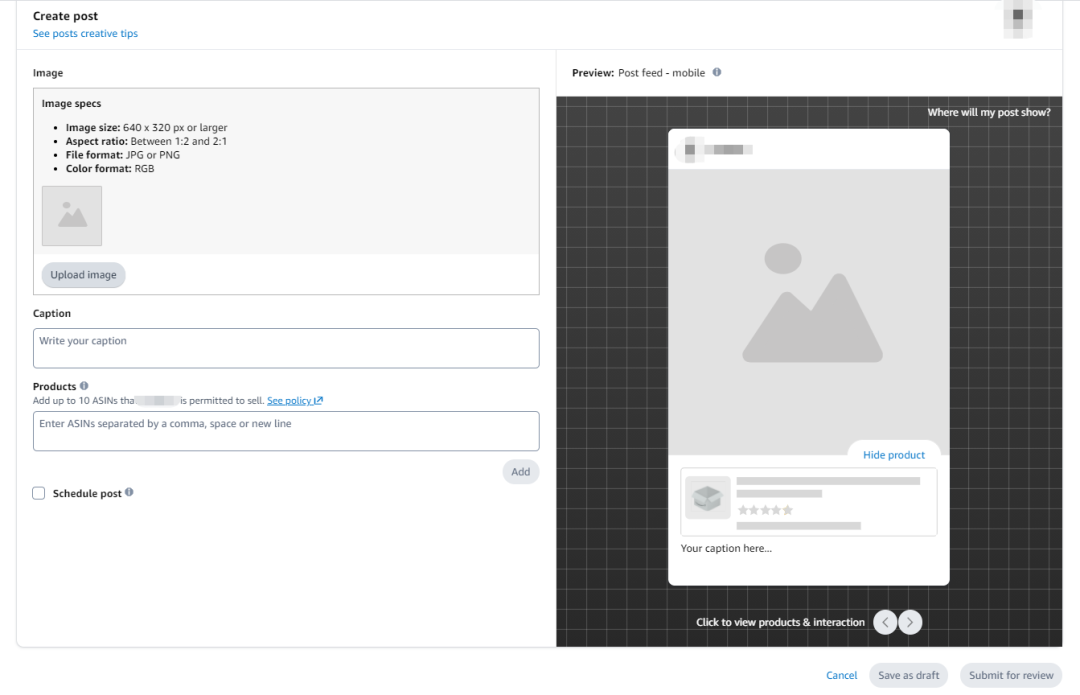
Task: Click the Save as draft button
Action: [x=908, y=675]
